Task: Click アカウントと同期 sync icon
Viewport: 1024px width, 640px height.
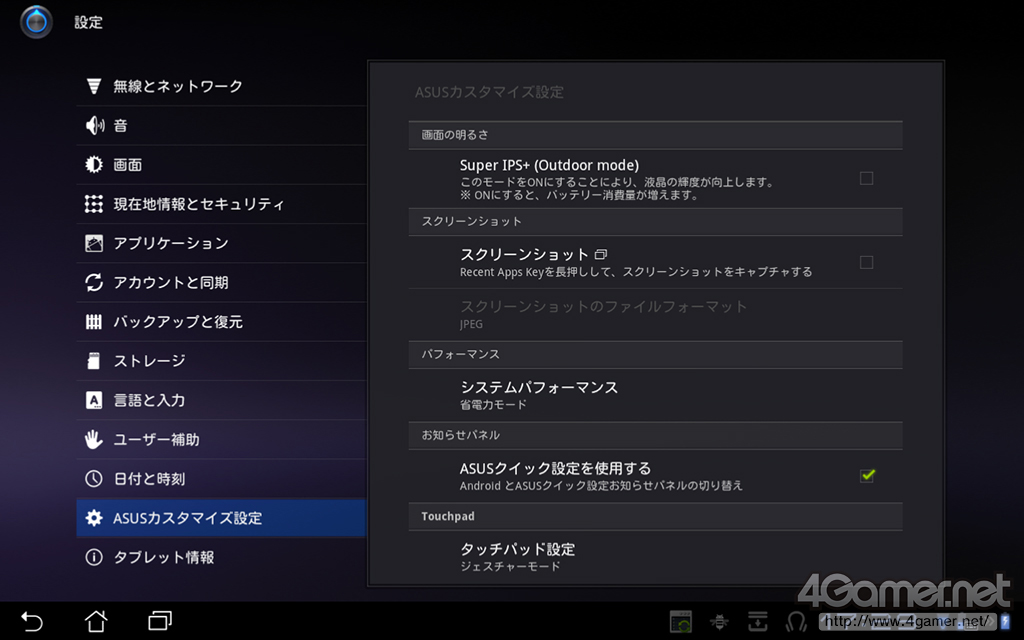Action: [94, 282]
